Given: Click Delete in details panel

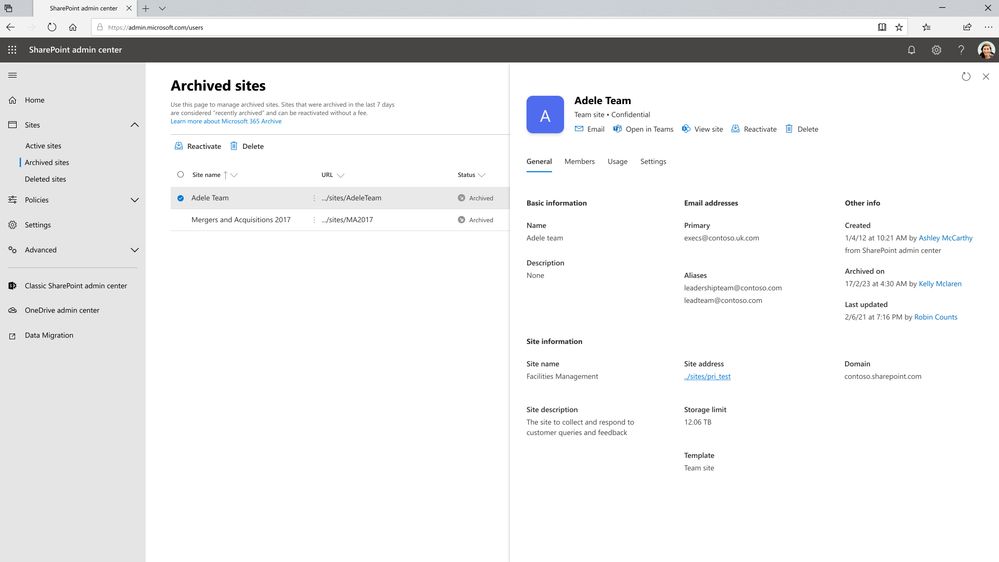Looking at the screenshot, I should coord(801,129).
